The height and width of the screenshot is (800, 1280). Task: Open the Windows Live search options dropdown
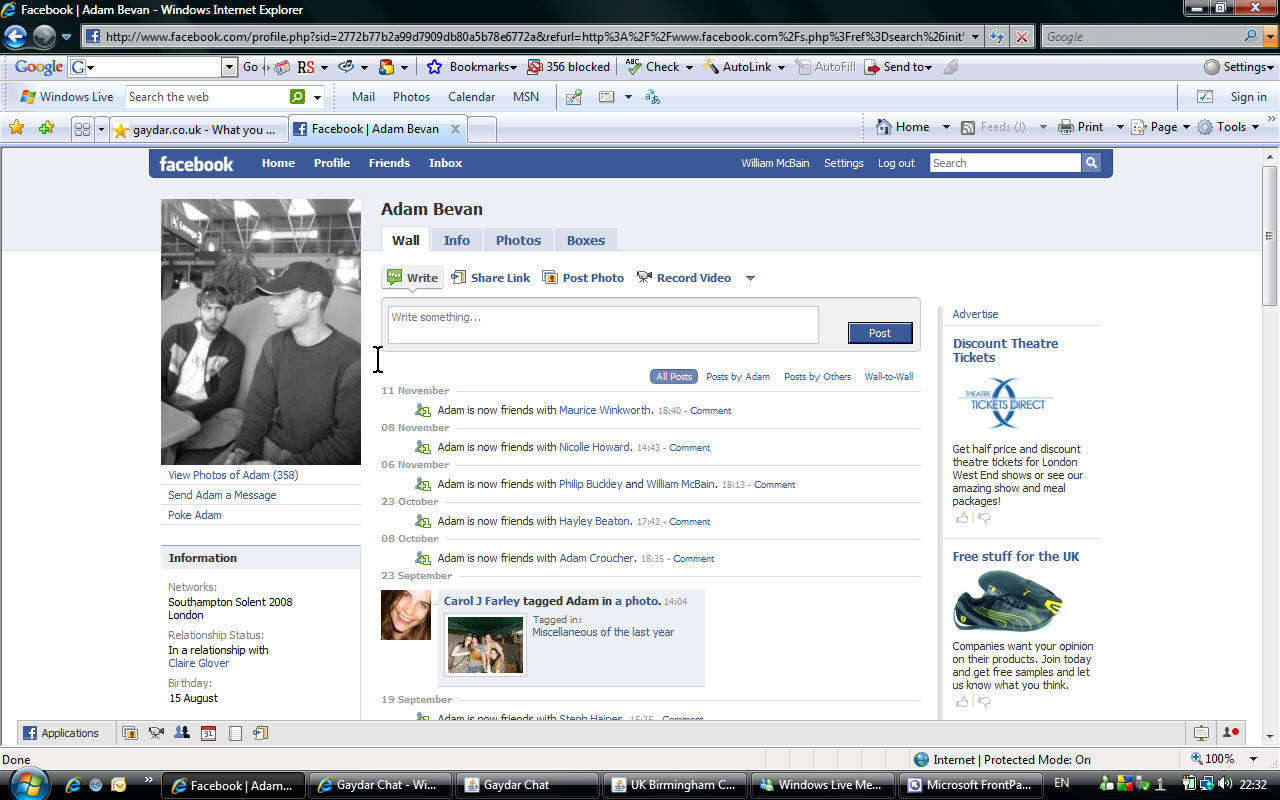318,97
